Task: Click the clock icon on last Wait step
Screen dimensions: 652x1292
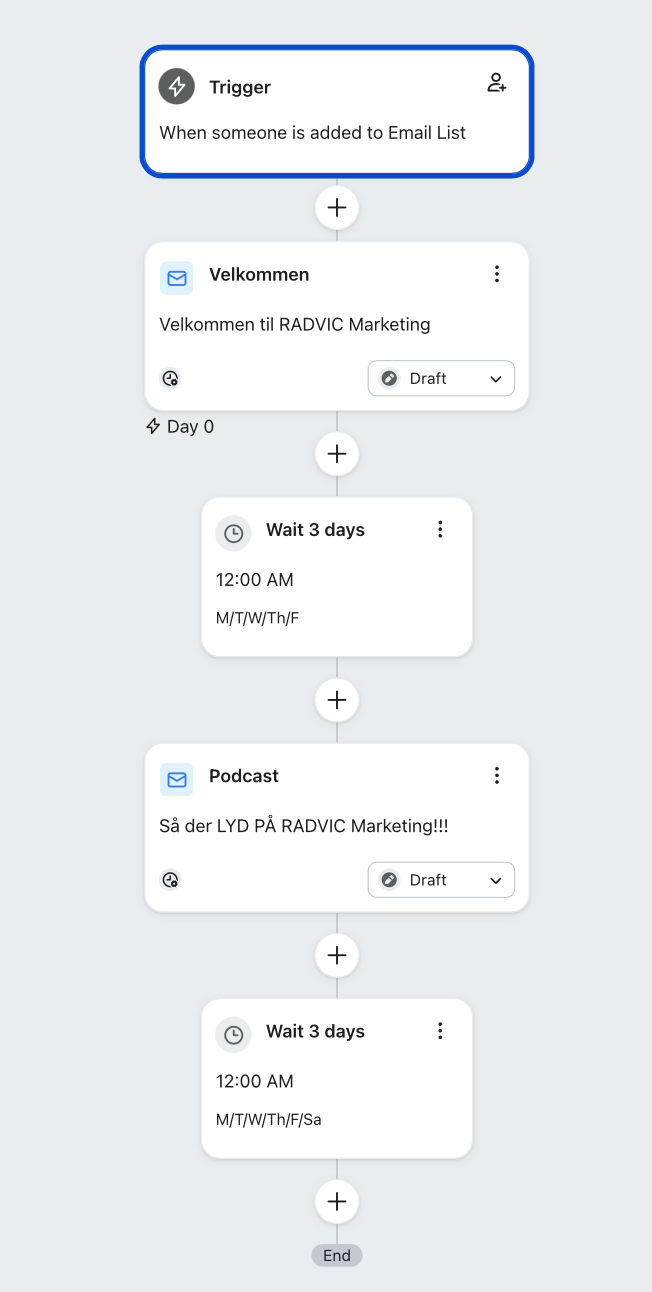Action: point(234,1035)
